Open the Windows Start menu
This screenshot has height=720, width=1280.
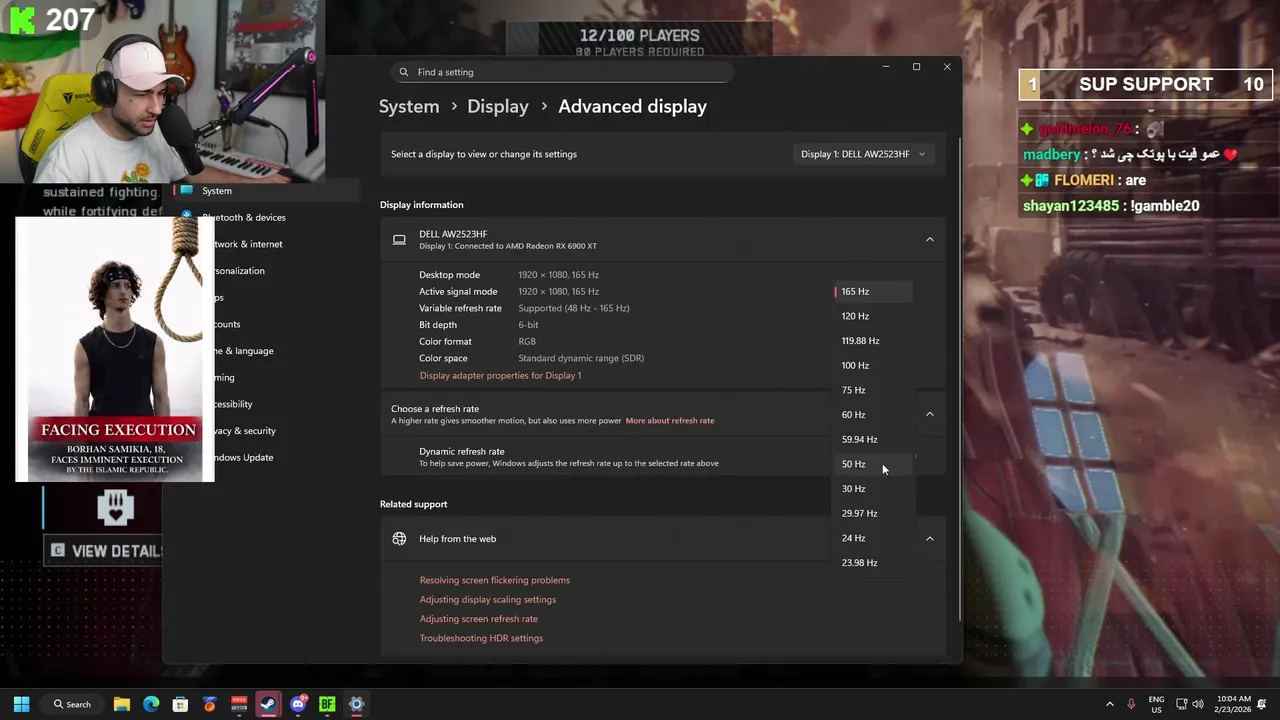(x=21, y=704)
